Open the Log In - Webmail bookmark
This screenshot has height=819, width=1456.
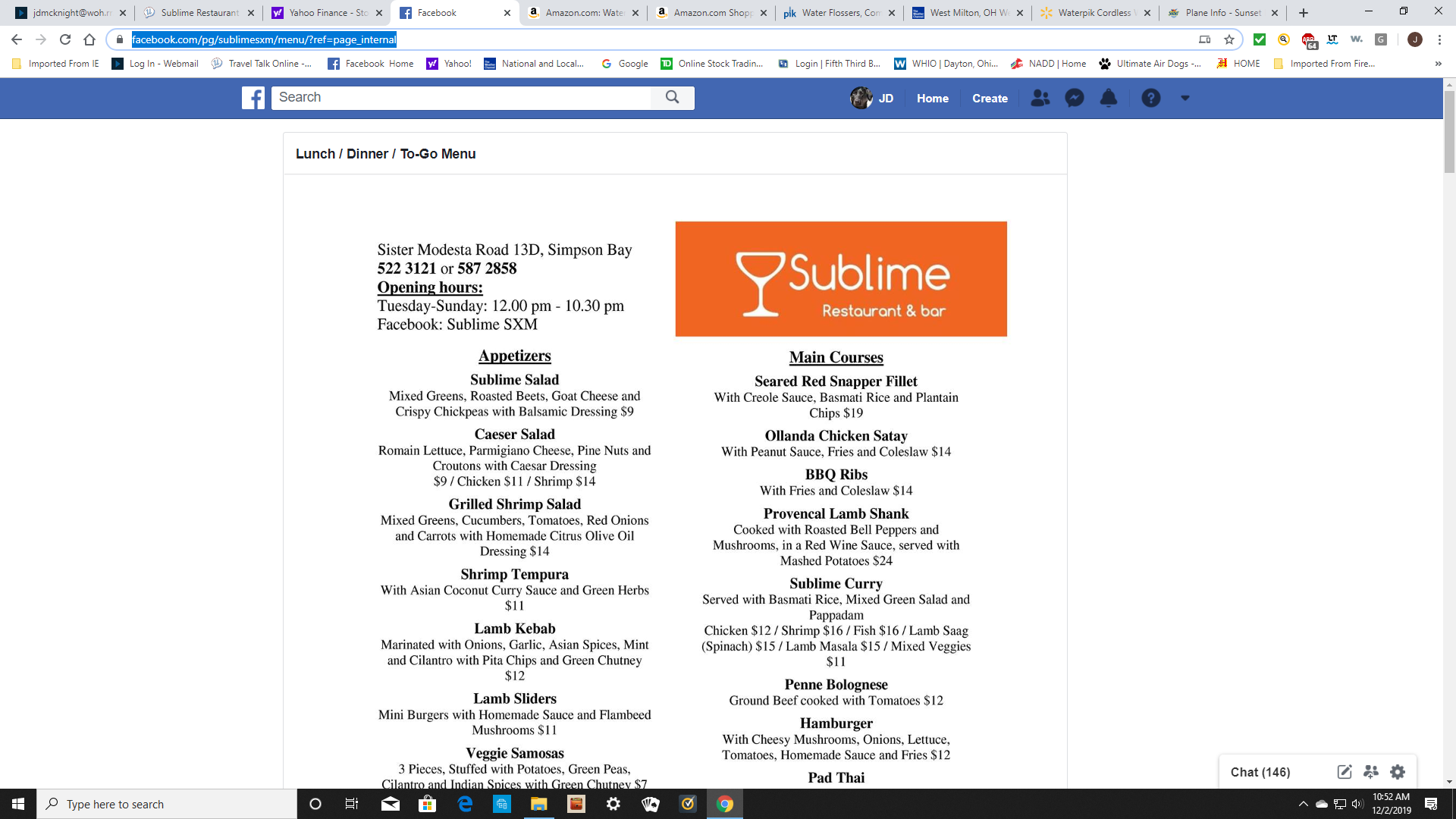click(155, 64)
